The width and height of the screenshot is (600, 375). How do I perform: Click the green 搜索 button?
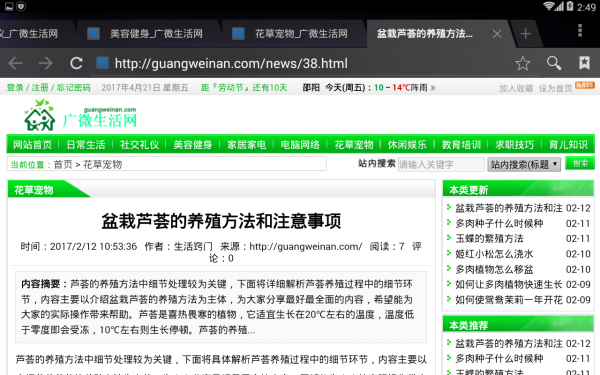tap(580, 163)
